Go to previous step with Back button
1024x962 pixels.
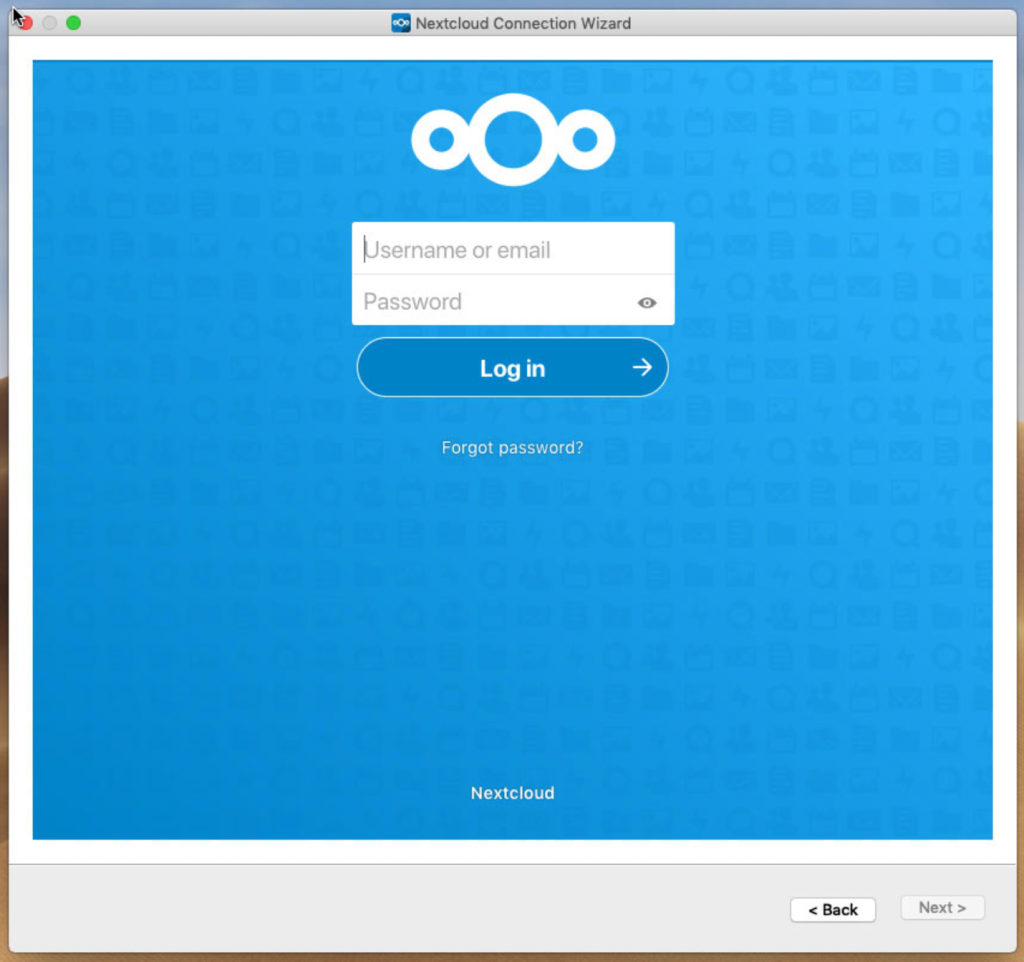(x=833, y=909)
